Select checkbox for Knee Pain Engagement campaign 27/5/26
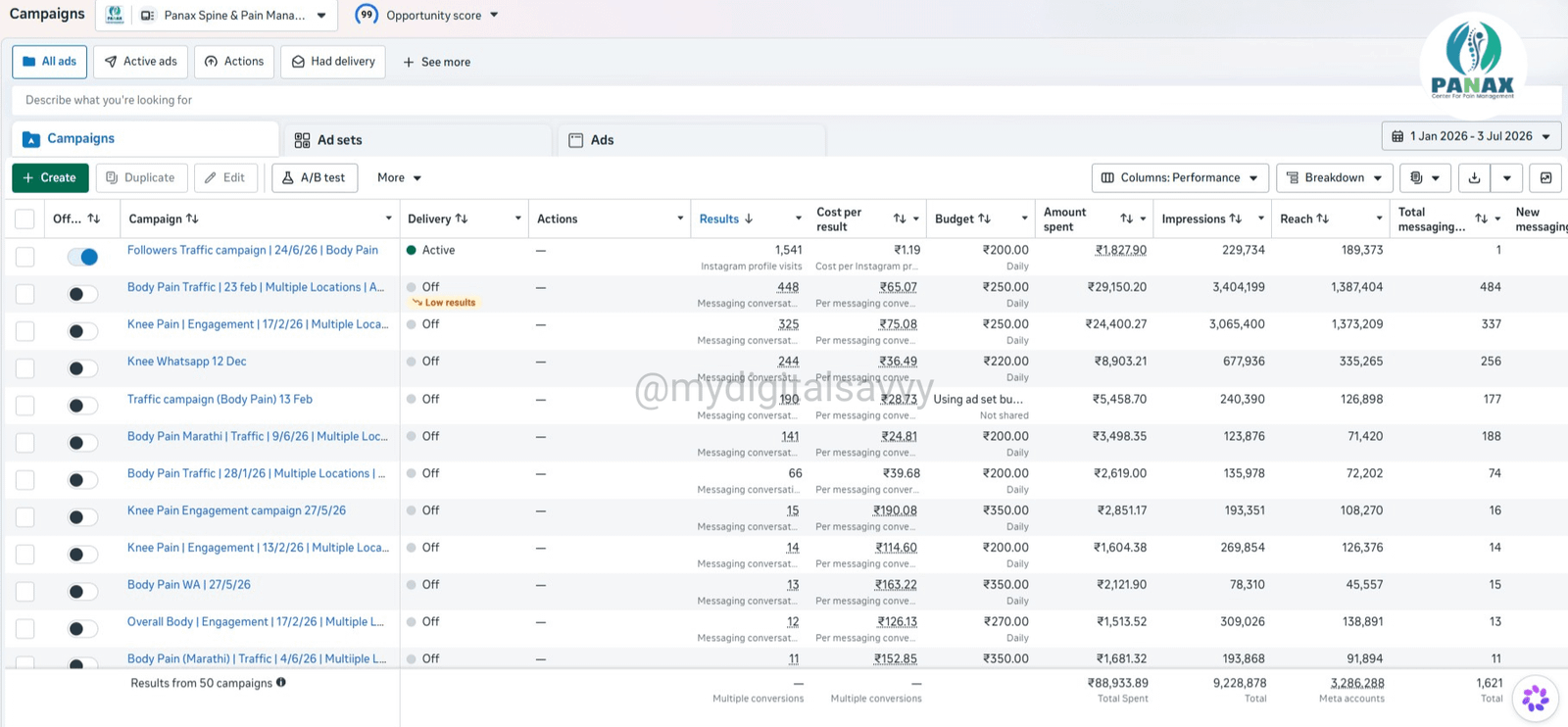Image resolution: width=1568 pixels, height=727 pixels. coord(24,517)
